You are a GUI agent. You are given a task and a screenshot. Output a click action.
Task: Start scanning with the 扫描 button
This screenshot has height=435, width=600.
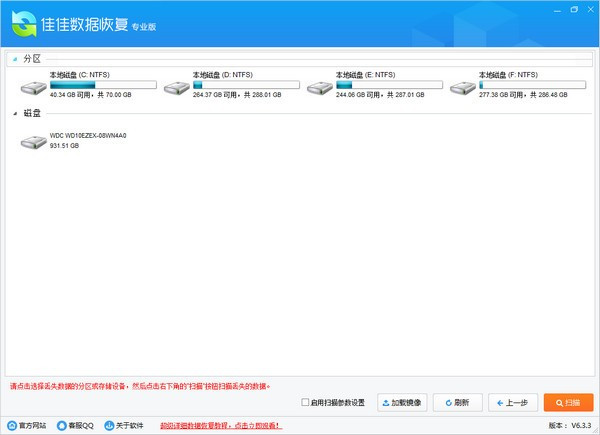point(569,402)
